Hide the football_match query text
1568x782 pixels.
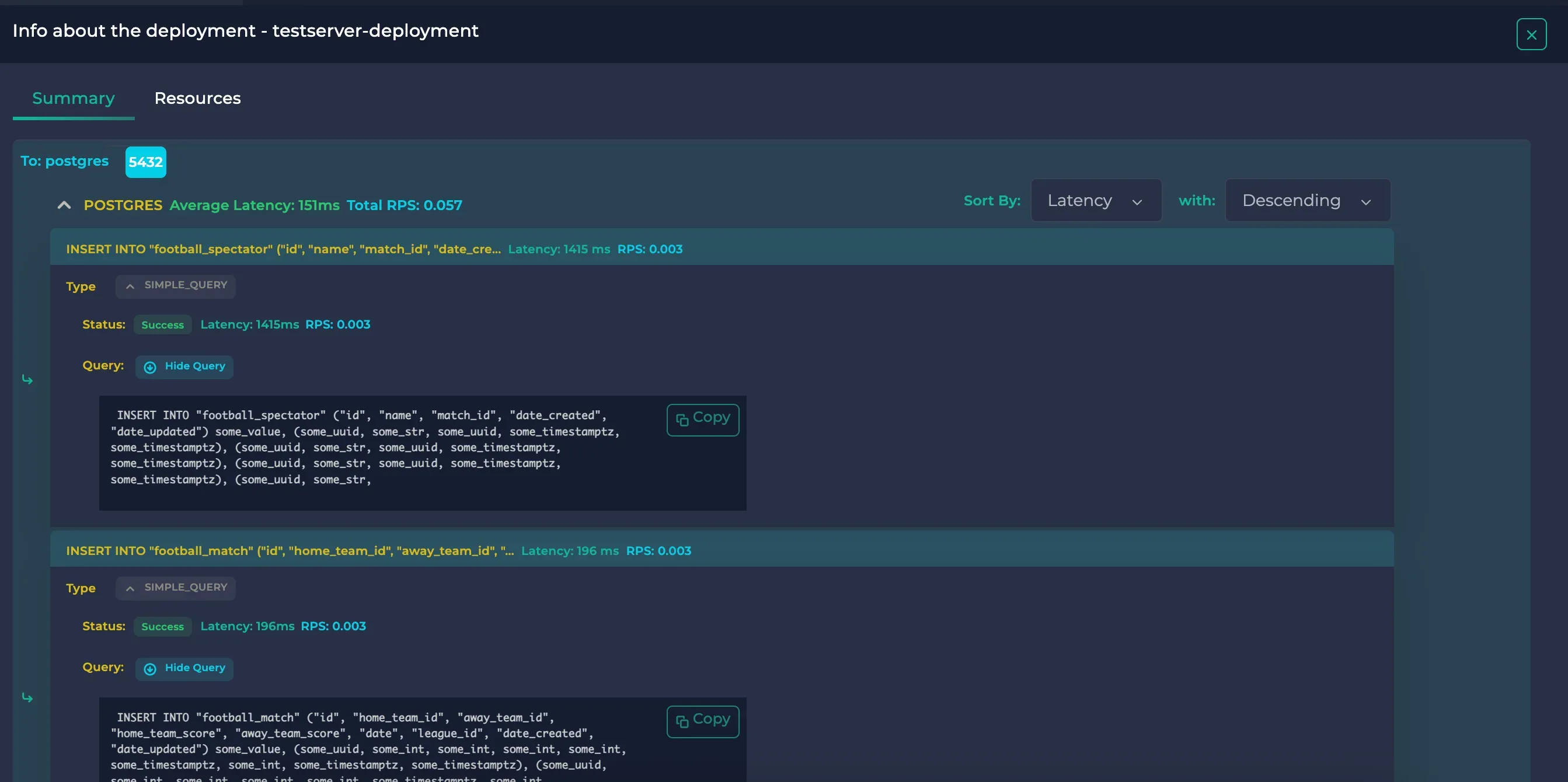pyautogui.click(x=184, y=668)
